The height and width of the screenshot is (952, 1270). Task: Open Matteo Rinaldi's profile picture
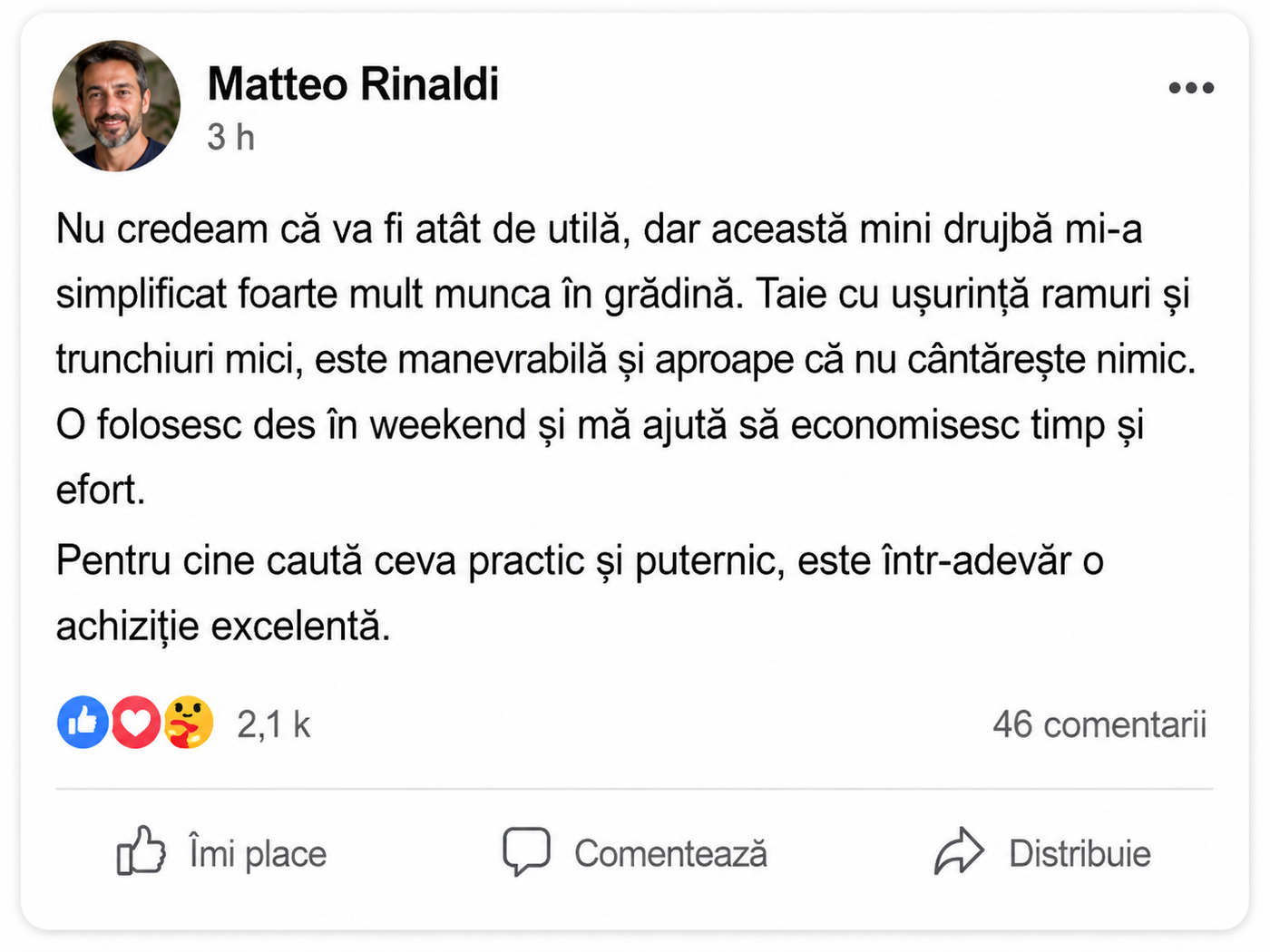tap(116, 106)
